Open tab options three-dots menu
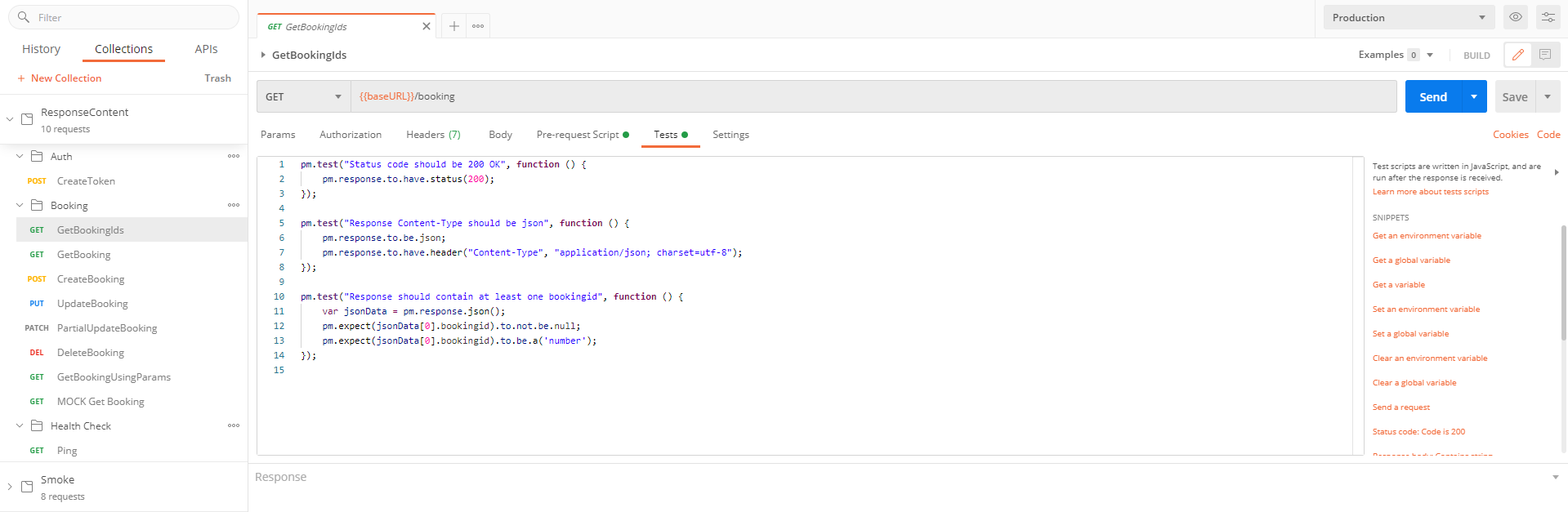 click(478, 26)
